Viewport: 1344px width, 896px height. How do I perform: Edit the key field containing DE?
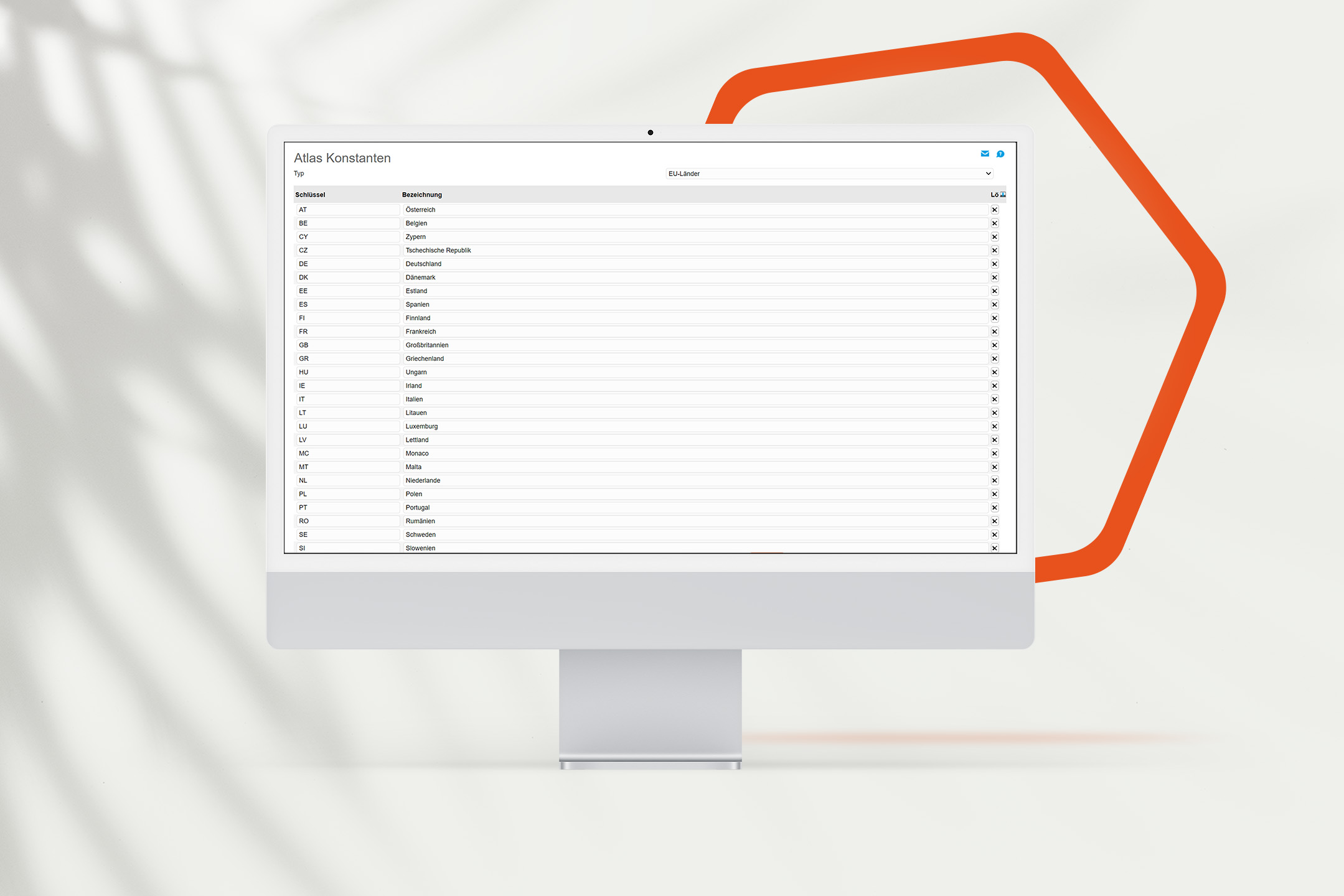coord(347,264)
